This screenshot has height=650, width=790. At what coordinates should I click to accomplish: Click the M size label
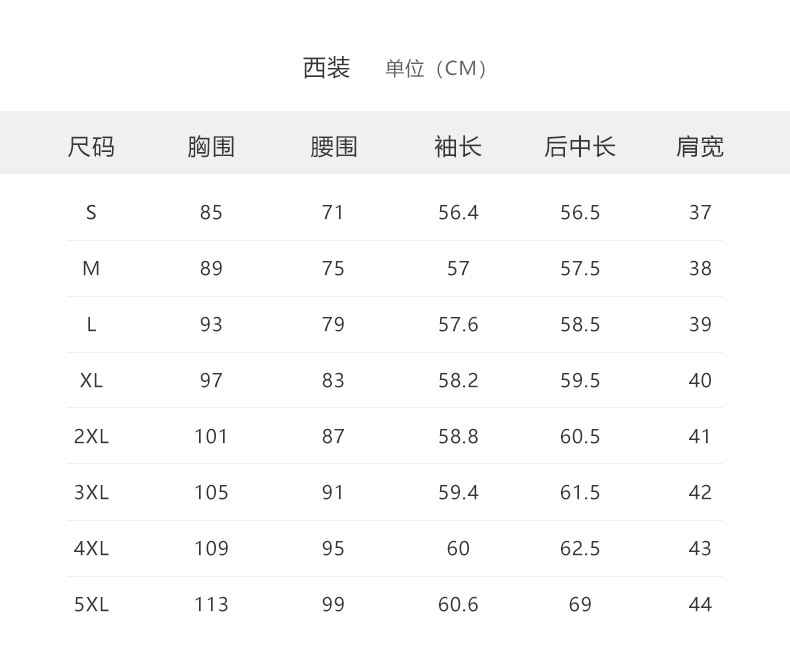point(91,269)
